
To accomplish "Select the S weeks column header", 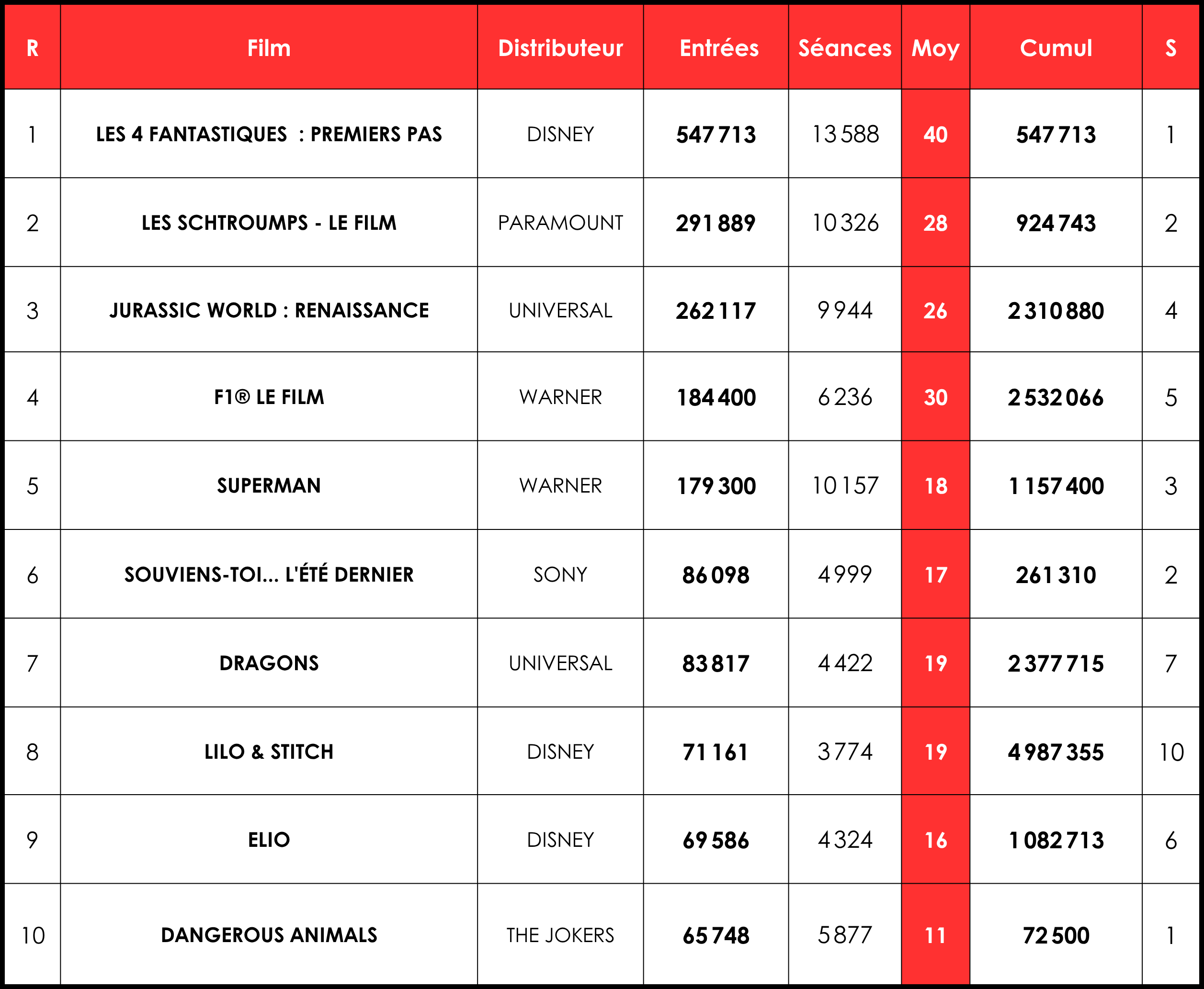I will tap(1170, 48).
